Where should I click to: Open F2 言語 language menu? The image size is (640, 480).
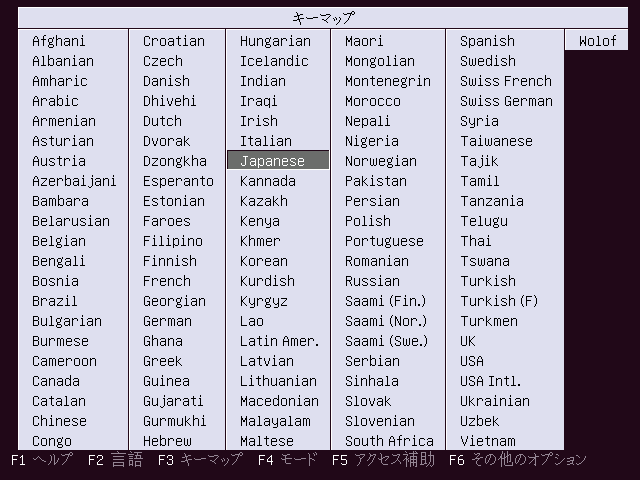pyautogui.click(x=116, y=460)
